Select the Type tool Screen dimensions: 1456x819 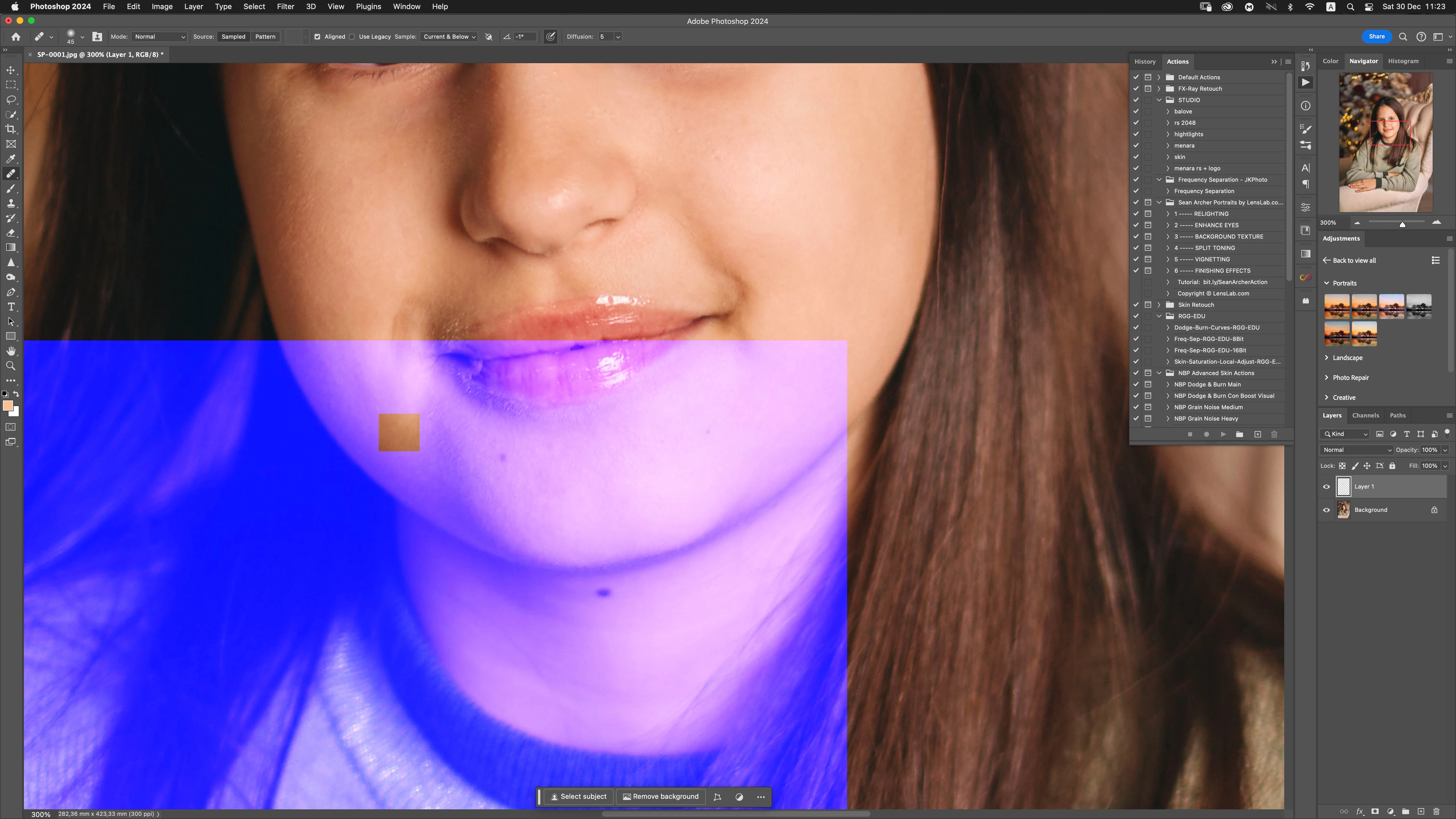pos(11,307)
